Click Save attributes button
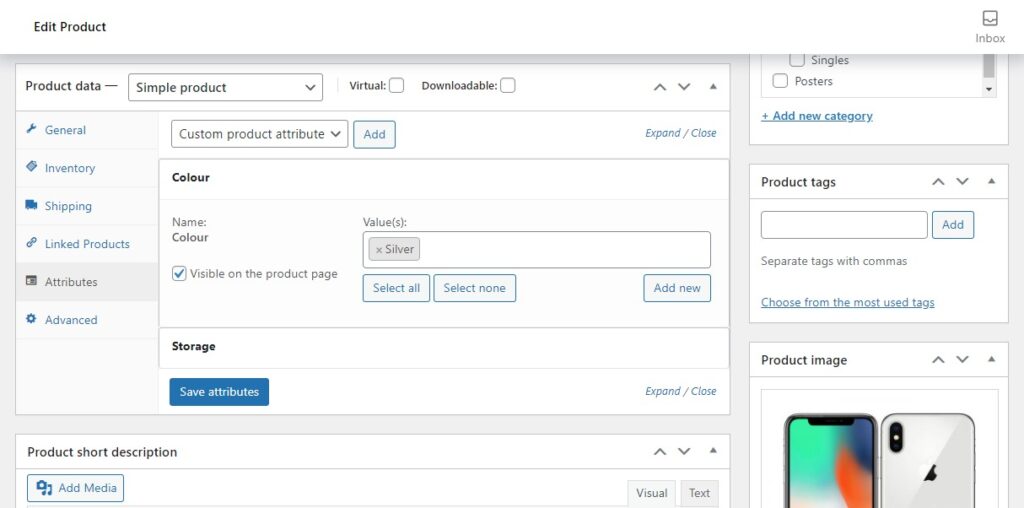 pyautogui.click(x=219, y=392)
